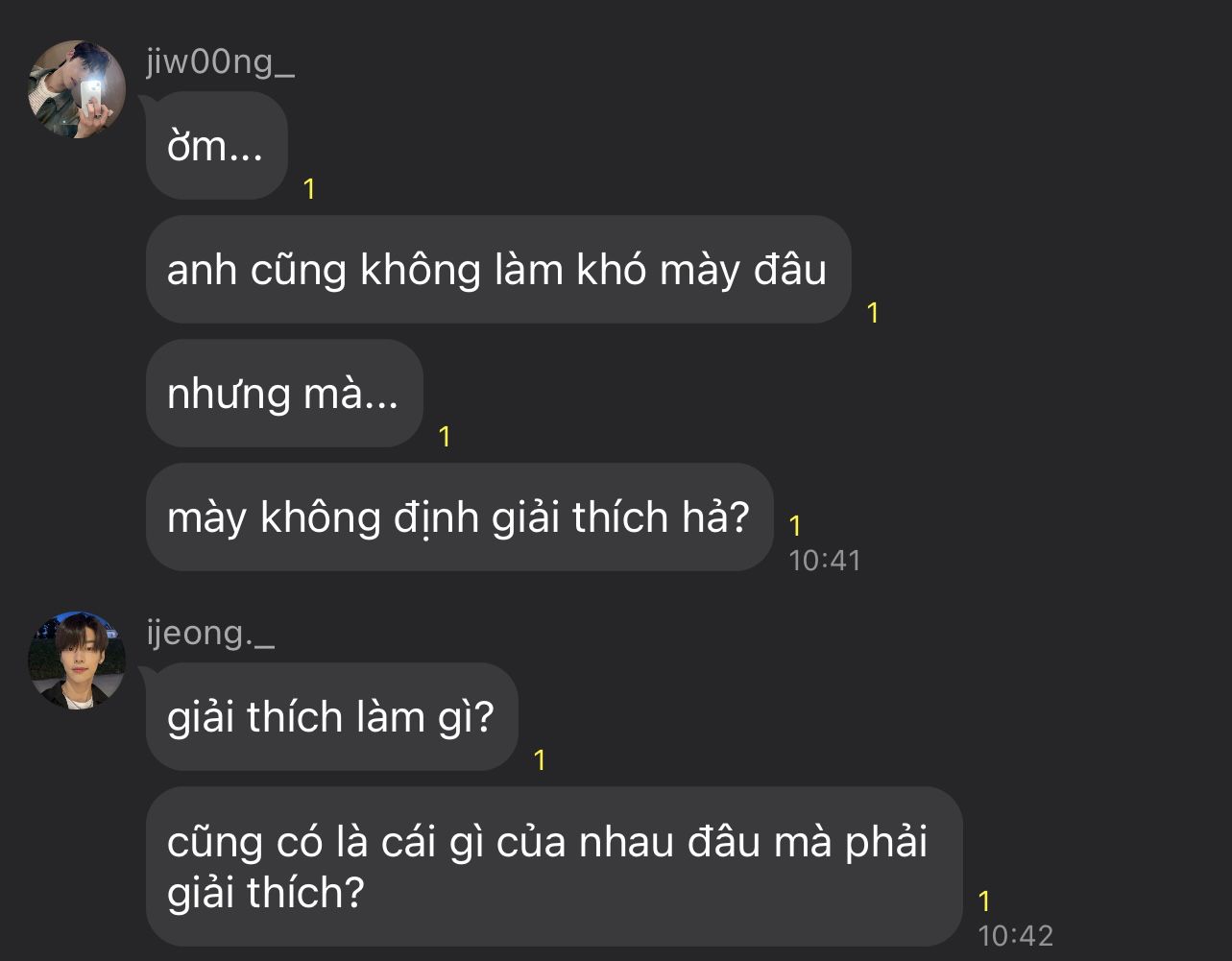Viewport: 1232px width, 961px height.
Task: Tap the ijeong._ username label
Action: click(210, 634)
